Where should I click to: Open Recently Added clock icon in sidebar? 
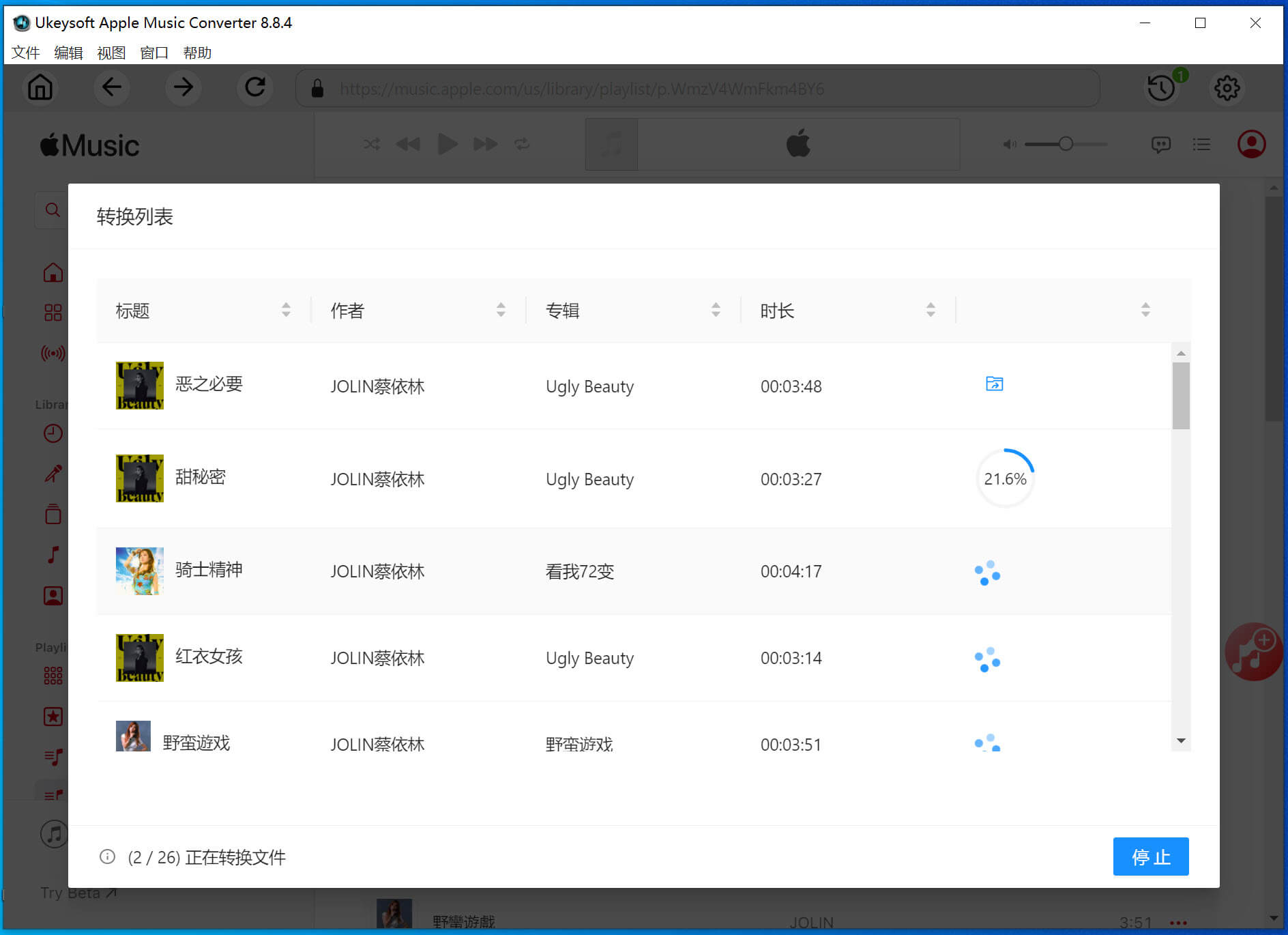53,433
